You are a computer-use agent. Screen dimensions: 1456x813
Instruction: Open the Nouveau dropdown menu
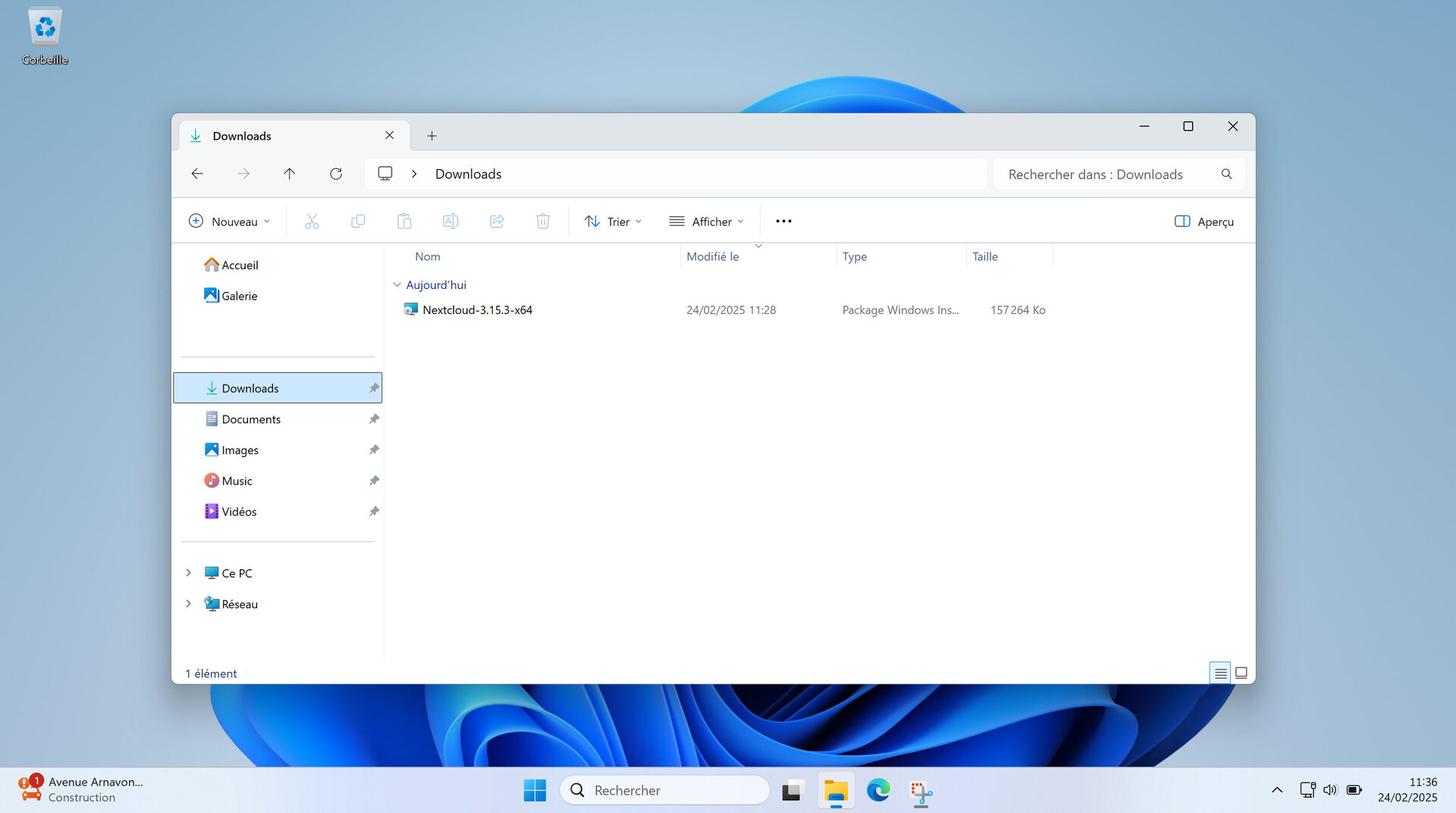pyautogui.click(x=229, y=221)
